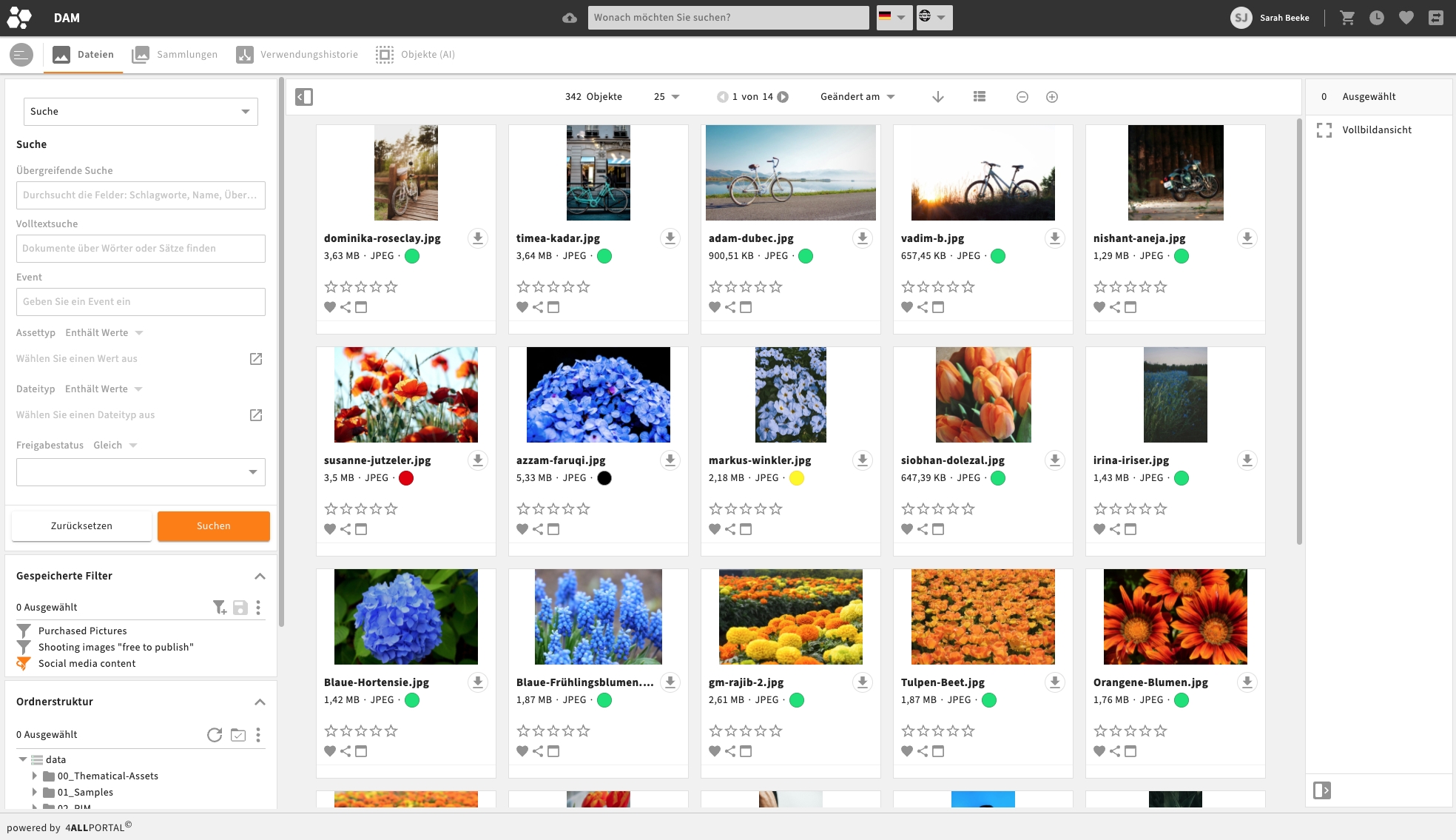Download dominika-roseclay.jpg
This screenshot has height=840, width=1456.
pyautogui.click(x=478, y=238)
